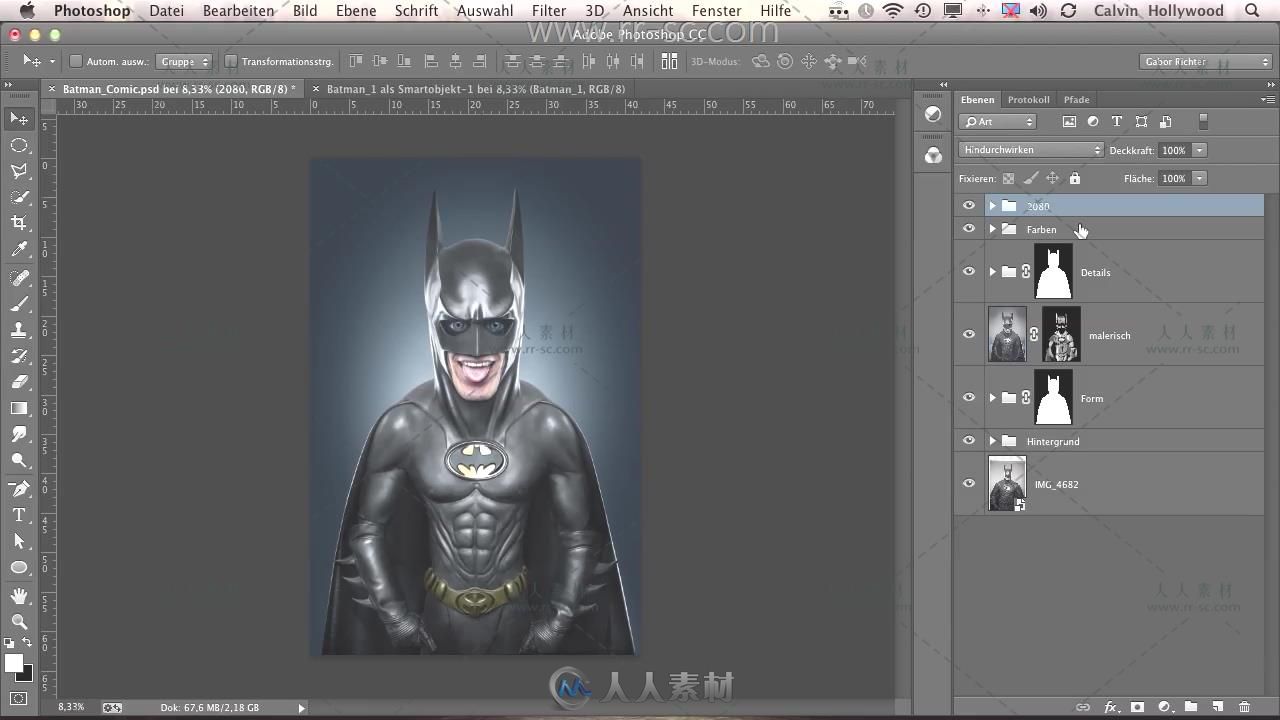Image resolution: width=1280 pixels, height=720 pixels.
Task: Select the Quick Selection tool
Action: pos(19,197)
